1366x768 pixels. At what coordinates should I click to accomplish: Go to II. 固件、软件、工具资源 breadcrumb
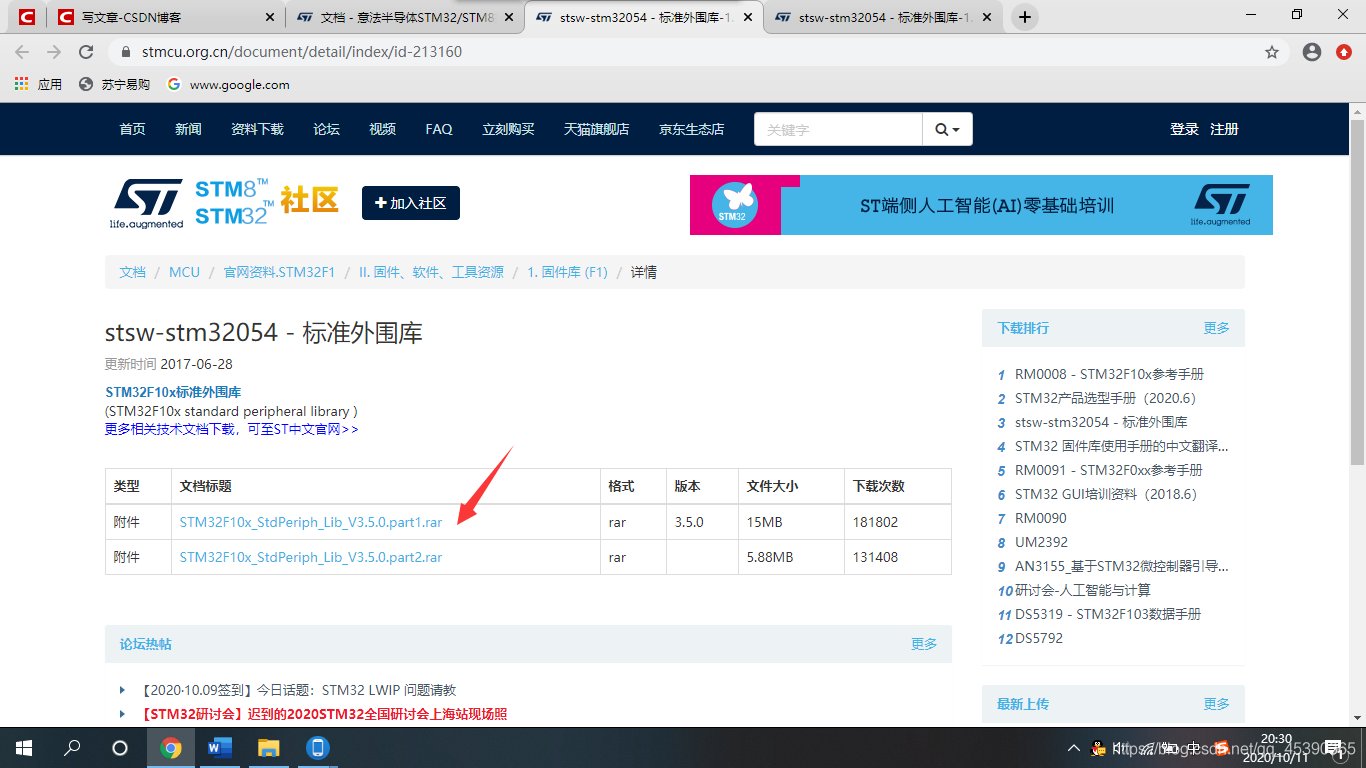click(431, 272)
